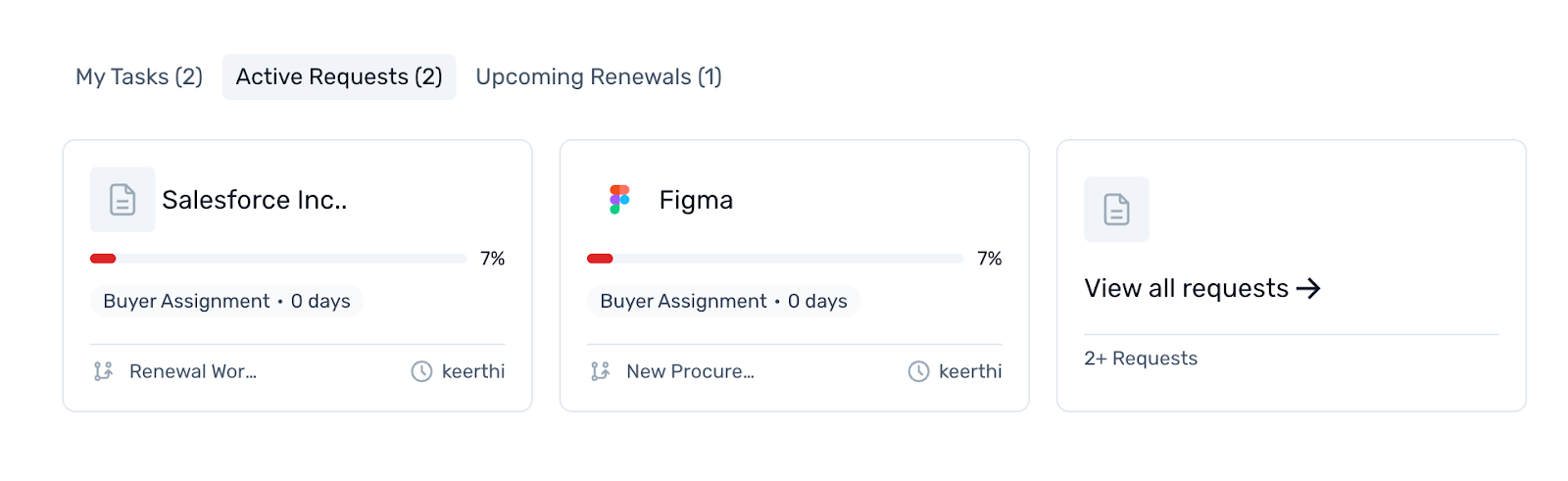The width and height of the screenshot is (1568, 481).
Task: Click the clock icon on Salesforce card
Action: click(x=421, y=371)
